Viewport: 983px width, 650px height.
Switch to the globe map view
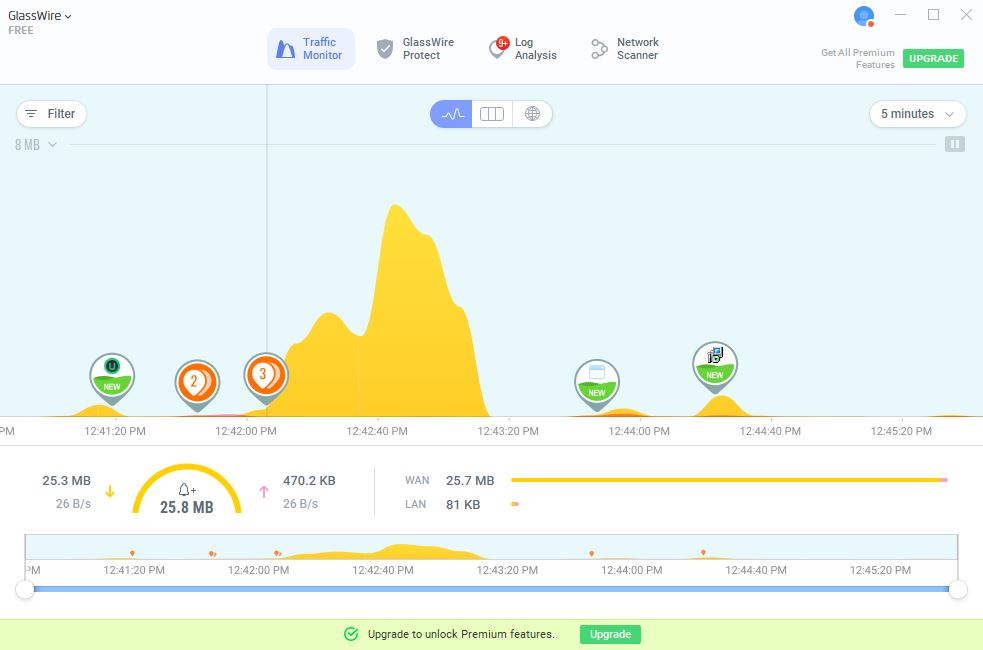pos(532,114)
